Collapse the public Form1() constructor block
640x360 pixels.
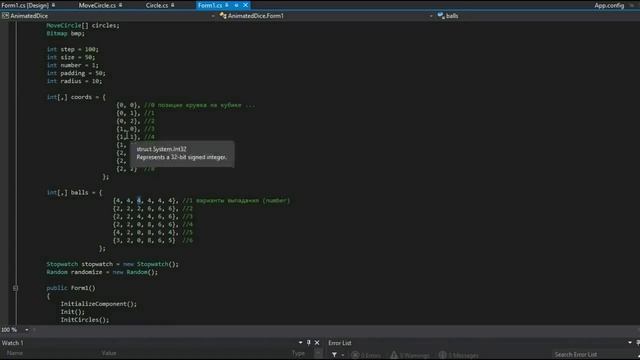click(15, 288)
